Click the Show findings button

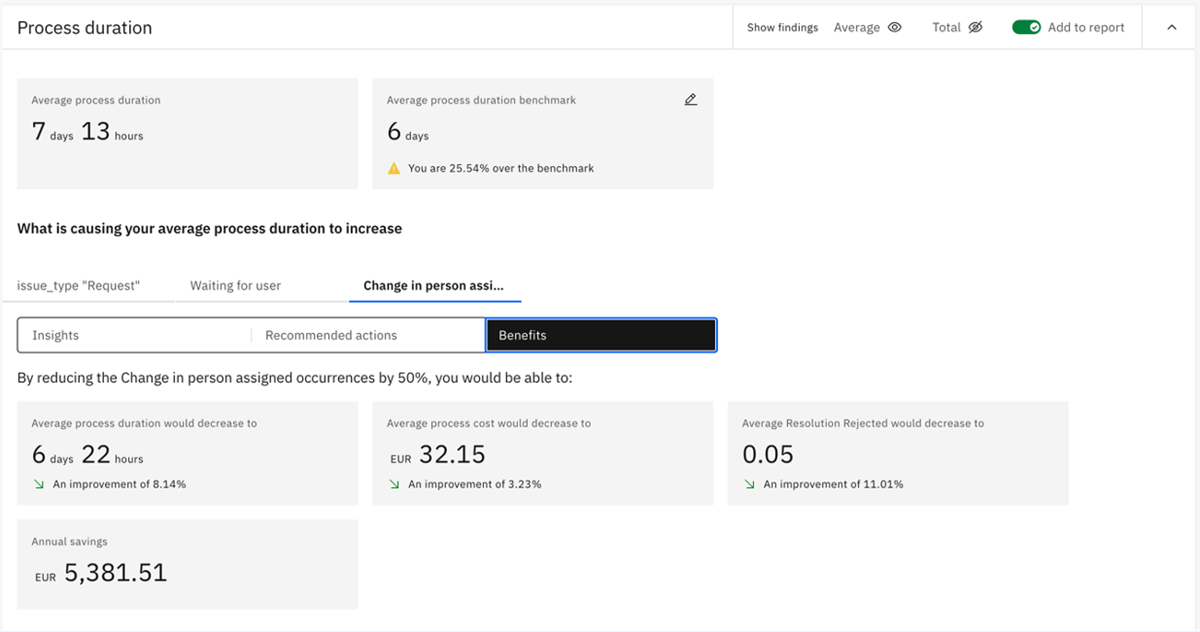pyautogui.click(x=781, y=27)
